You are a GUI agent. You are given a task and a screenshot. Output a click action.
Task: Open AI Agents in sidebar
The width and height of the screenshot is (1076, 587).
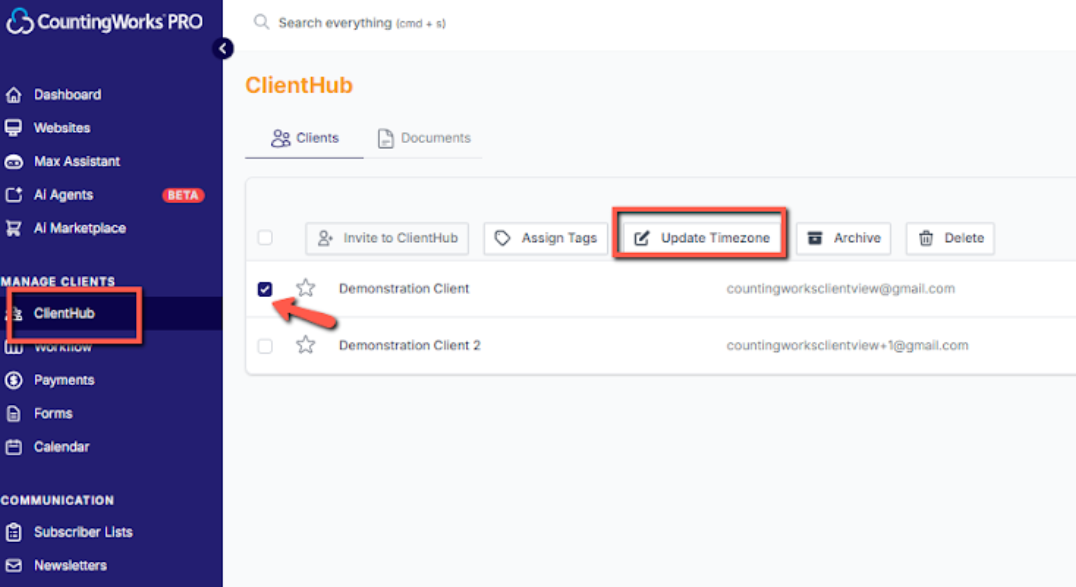(x=63, y=195)
